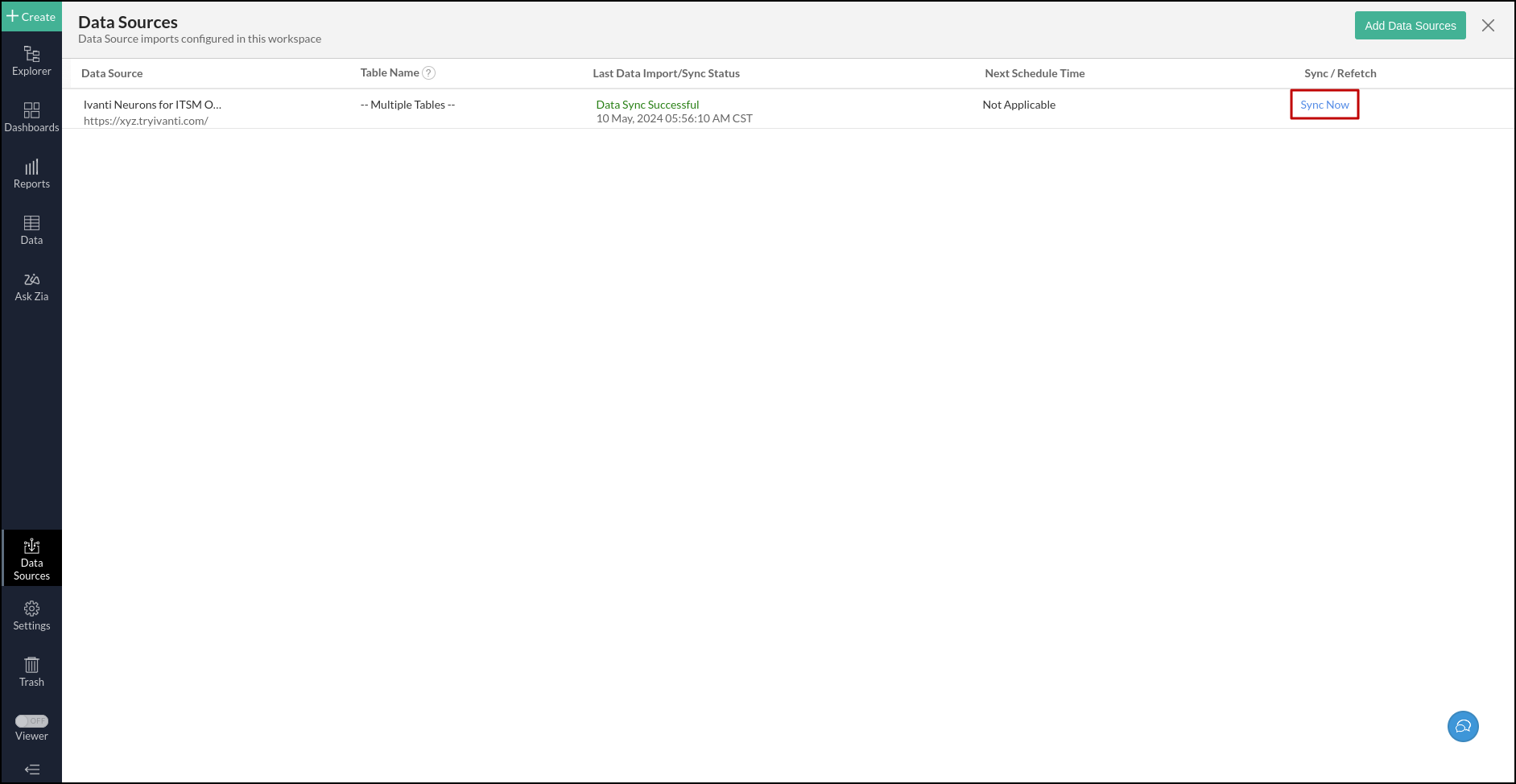Click the Table Name help icon
Viewport: 1516px width, 784px height.
pos(429,72)
